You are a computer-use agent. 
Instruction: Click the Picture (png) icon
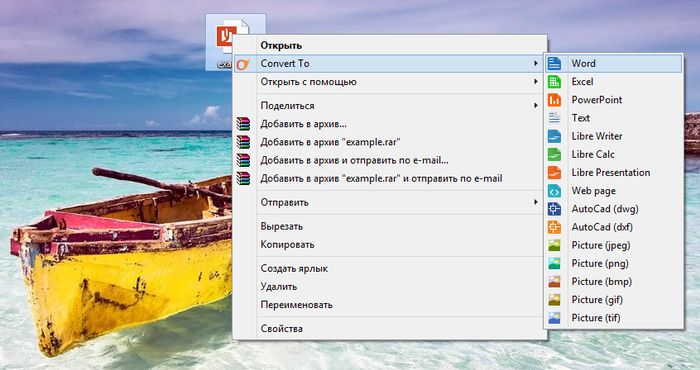[554, 263]
